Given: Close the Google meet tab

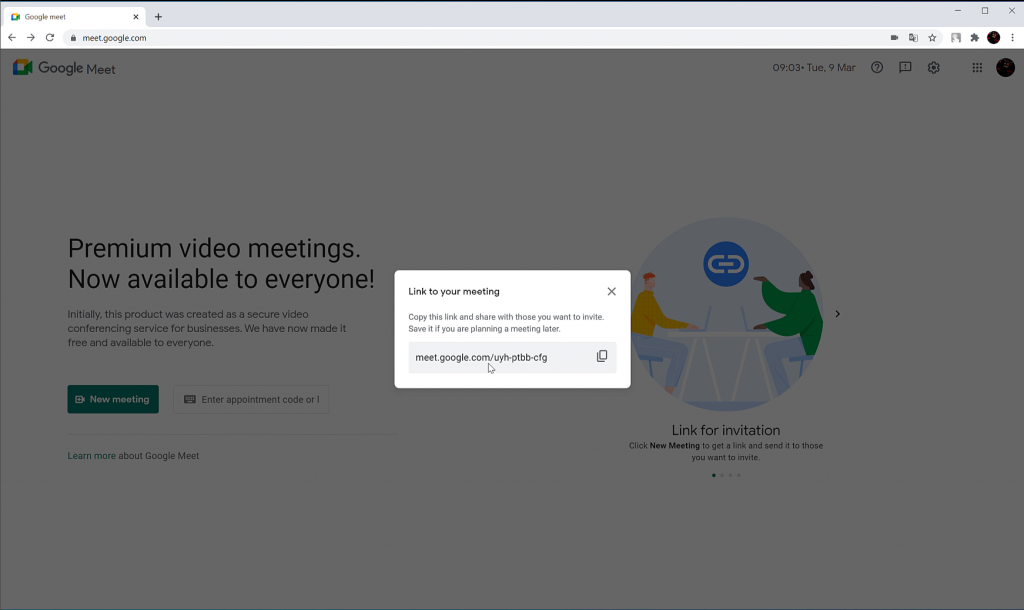Looking at the screenshot, I should 136,17.
